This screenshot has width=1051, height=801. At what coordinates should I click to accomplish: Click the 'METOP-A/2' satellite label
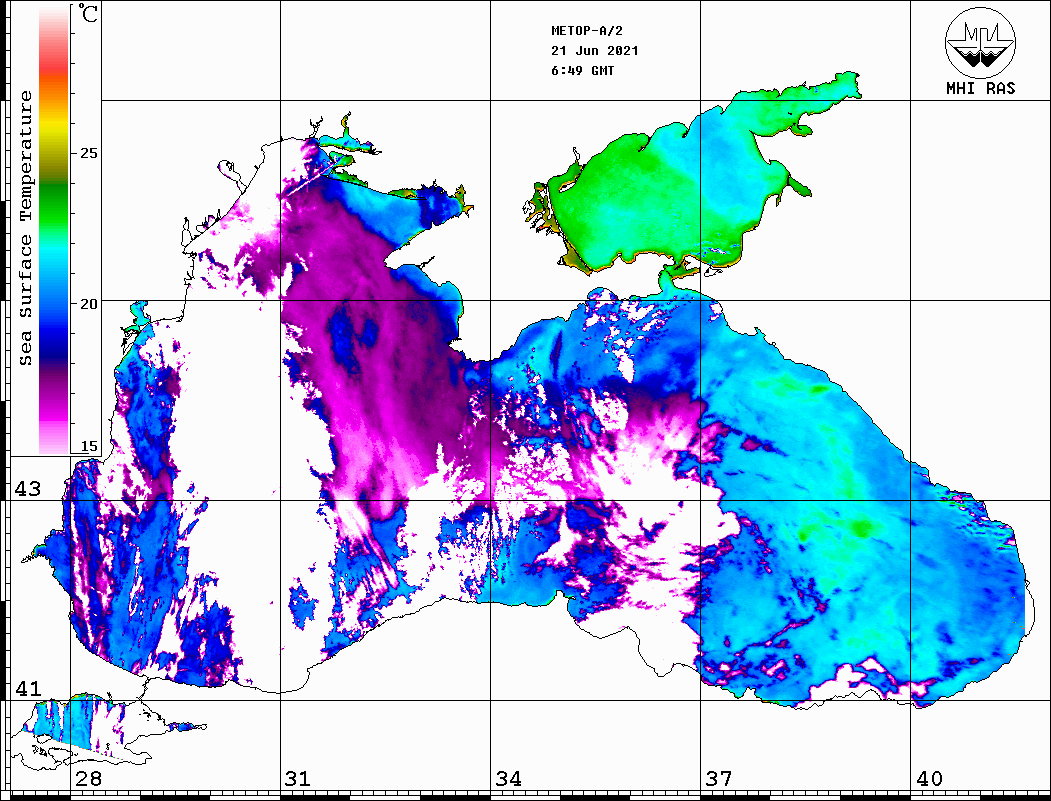coord(586,31)
